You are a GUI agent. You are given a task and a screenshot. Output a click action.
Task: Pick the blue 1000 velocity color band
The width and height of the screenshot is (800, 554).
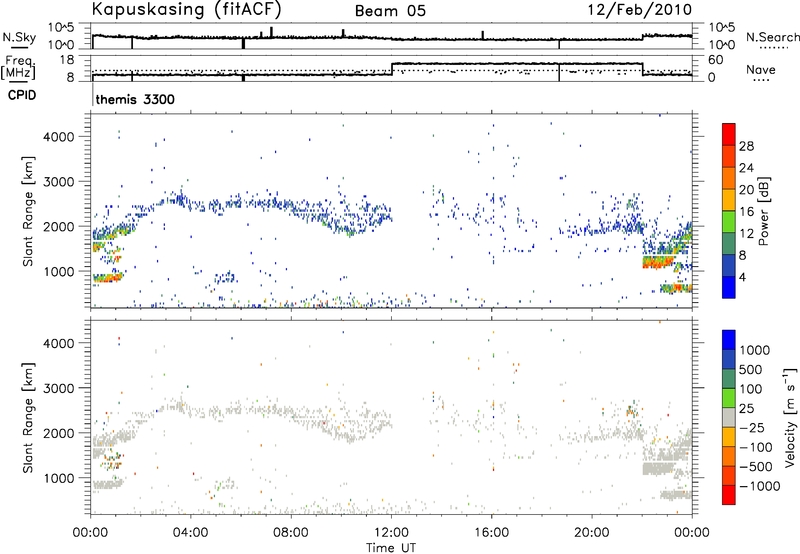(x=729, y=340)
